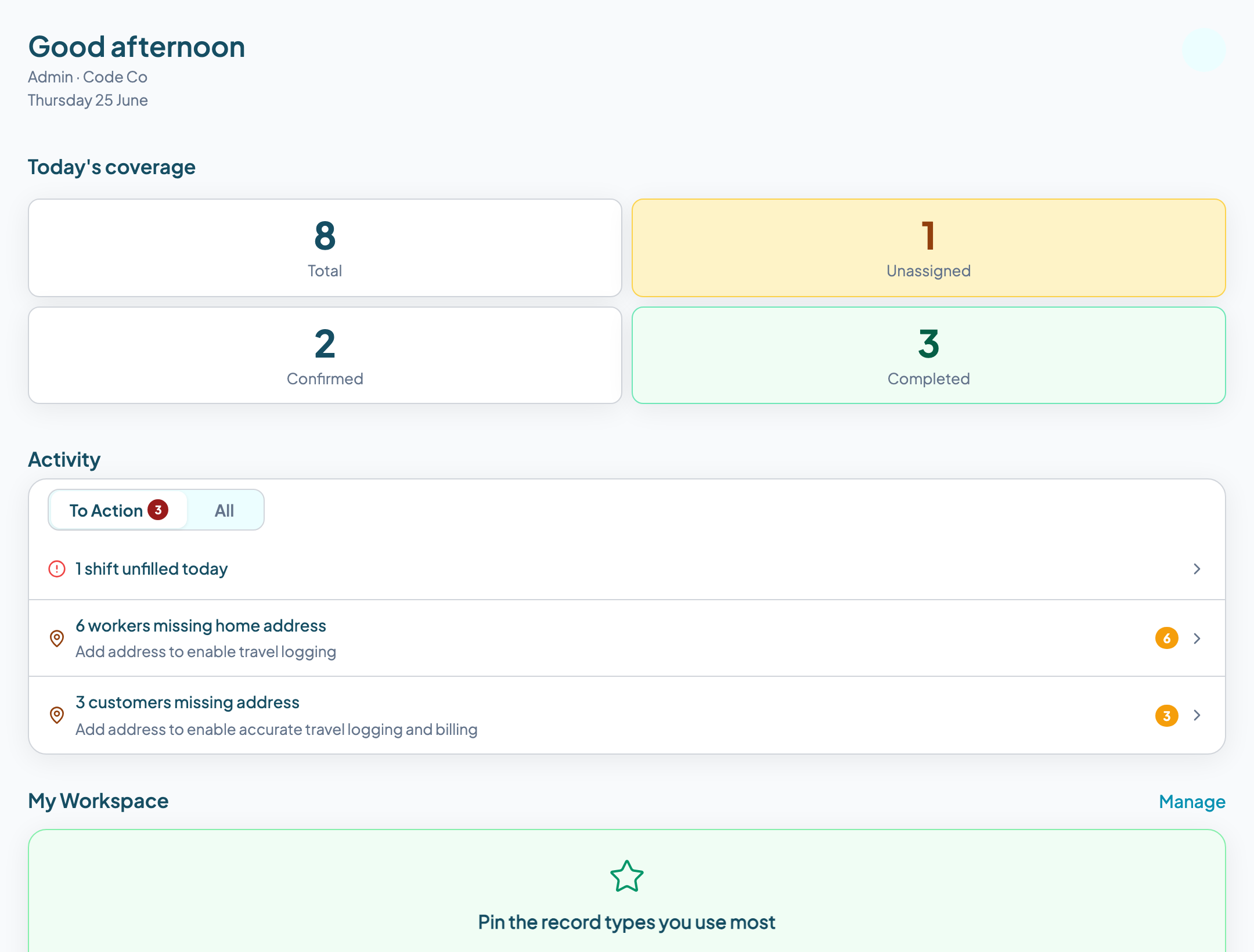Open '6 workers missing home address' item
Screen dimensions: 1254x952
(x=627, y=639)
